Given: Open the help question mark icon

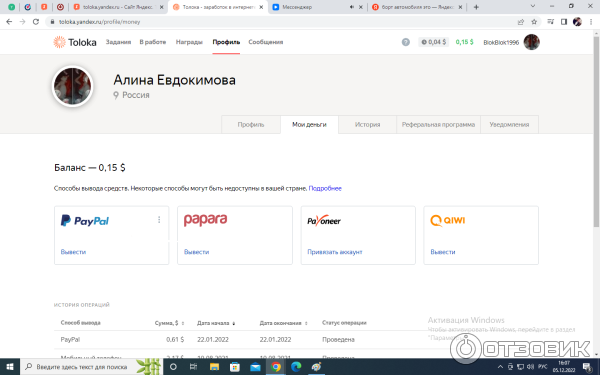Looking at the screenshot, I should (x=406, y=42).
